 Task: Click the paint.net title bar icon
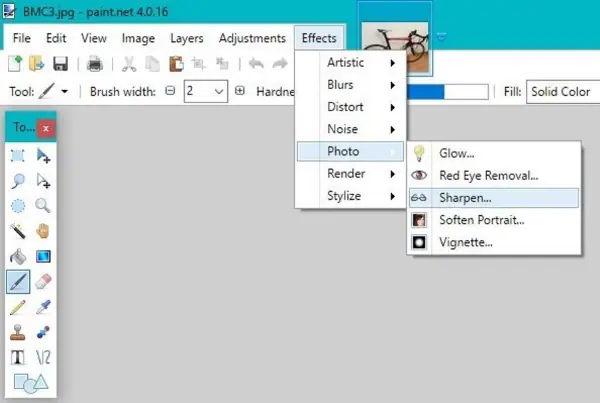[9, 11]
